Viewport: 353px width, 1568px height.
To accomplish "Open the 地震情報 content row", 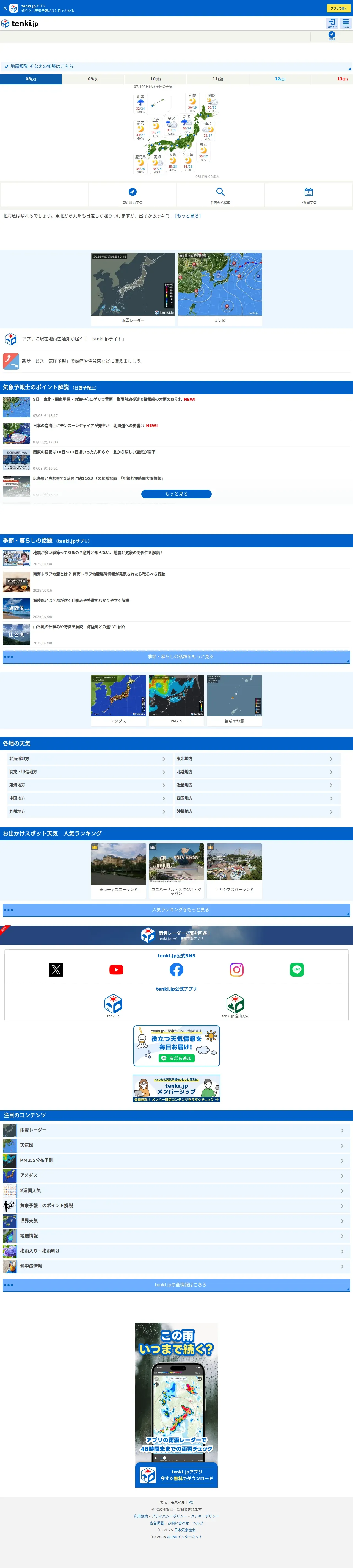I will tap(176, 1236).
